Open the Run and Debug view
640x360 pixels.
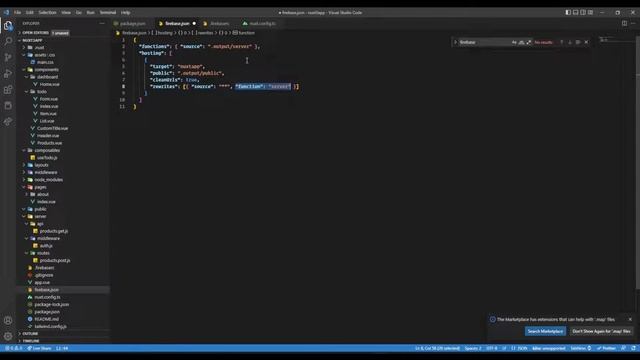(8, 73)
